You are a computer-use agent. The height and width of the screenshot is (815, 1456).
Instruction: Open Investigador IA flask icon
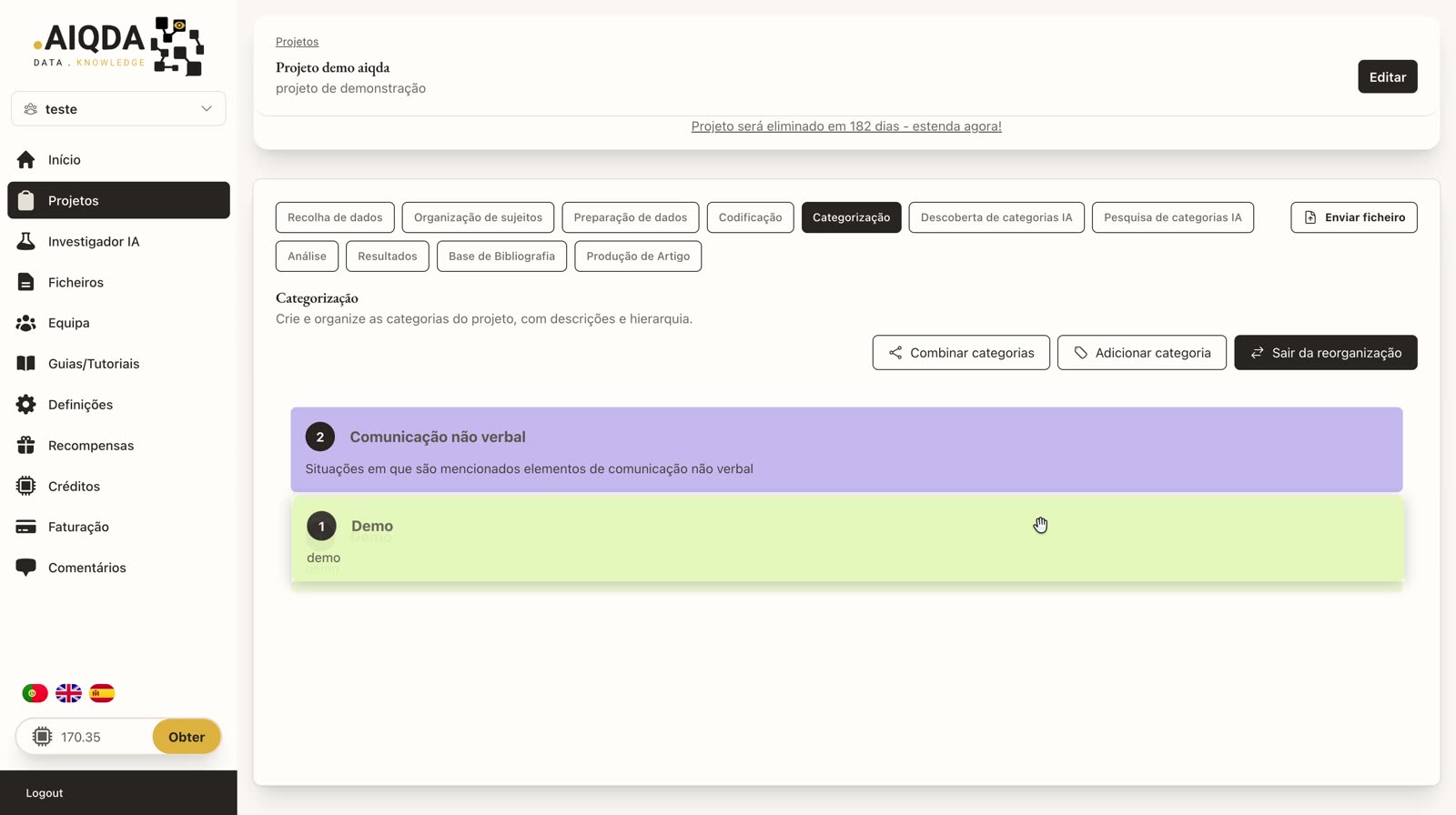coord(25,241)
